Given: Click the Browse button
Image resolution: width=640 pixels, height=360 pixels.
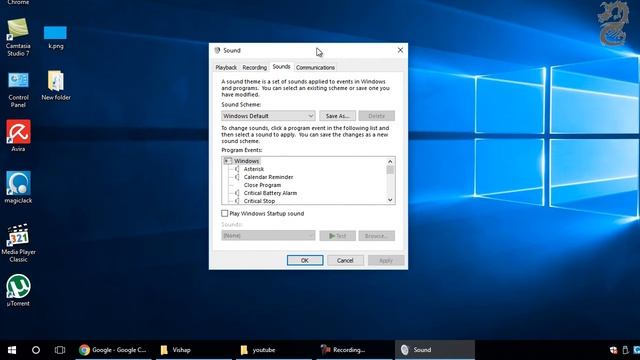Looking at the screenshot, I should [x=376, y=236].
